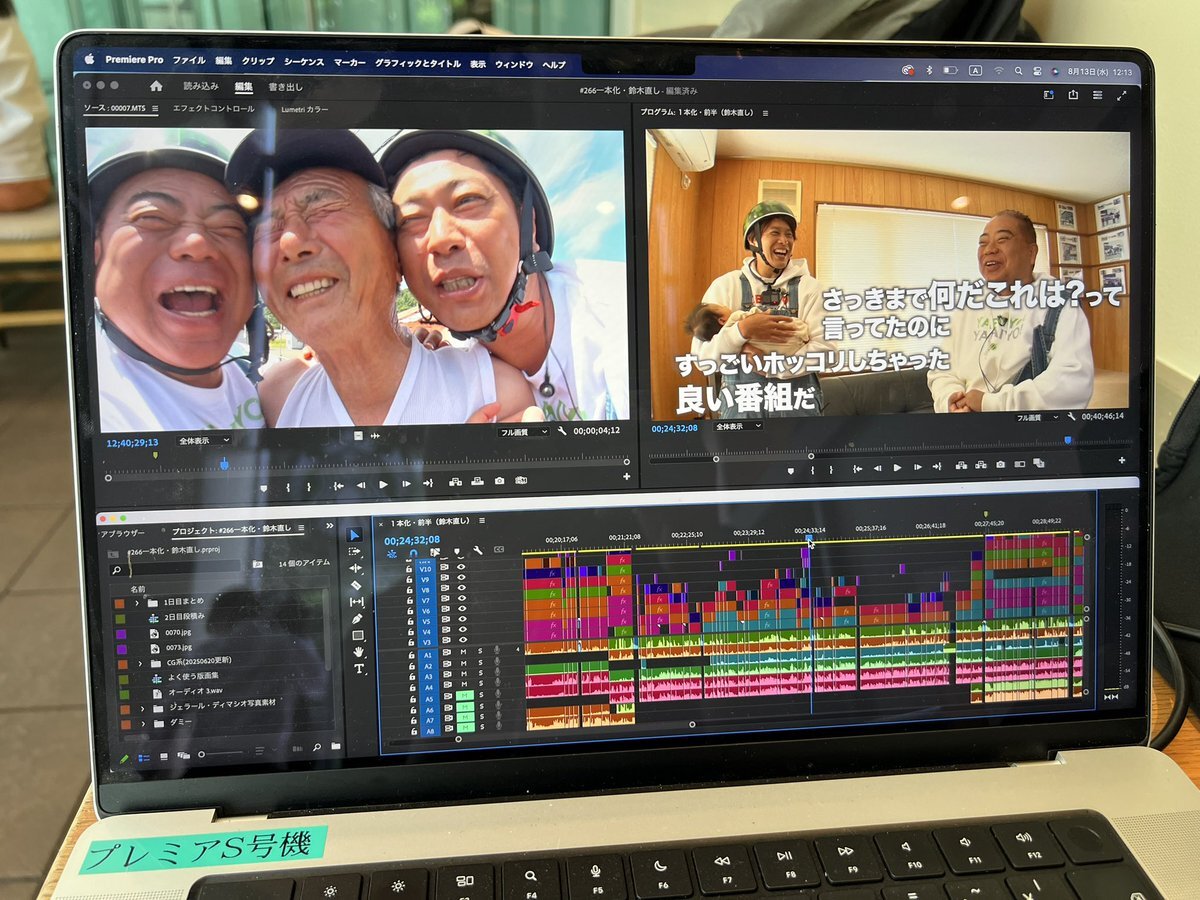Select the Rectangle tool
The width and height of the screenshot is (1200, 900).
(357, 634)
